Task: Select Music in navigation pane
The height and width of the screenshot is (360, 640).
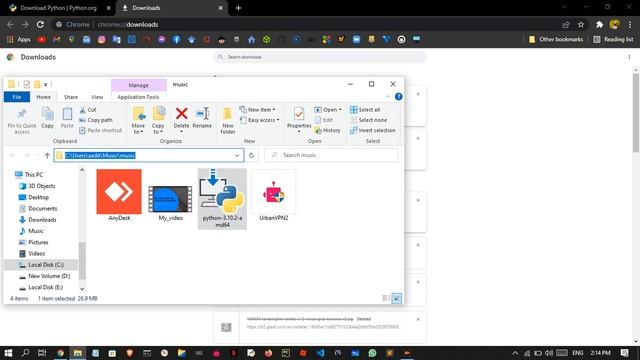Action: 31,231
